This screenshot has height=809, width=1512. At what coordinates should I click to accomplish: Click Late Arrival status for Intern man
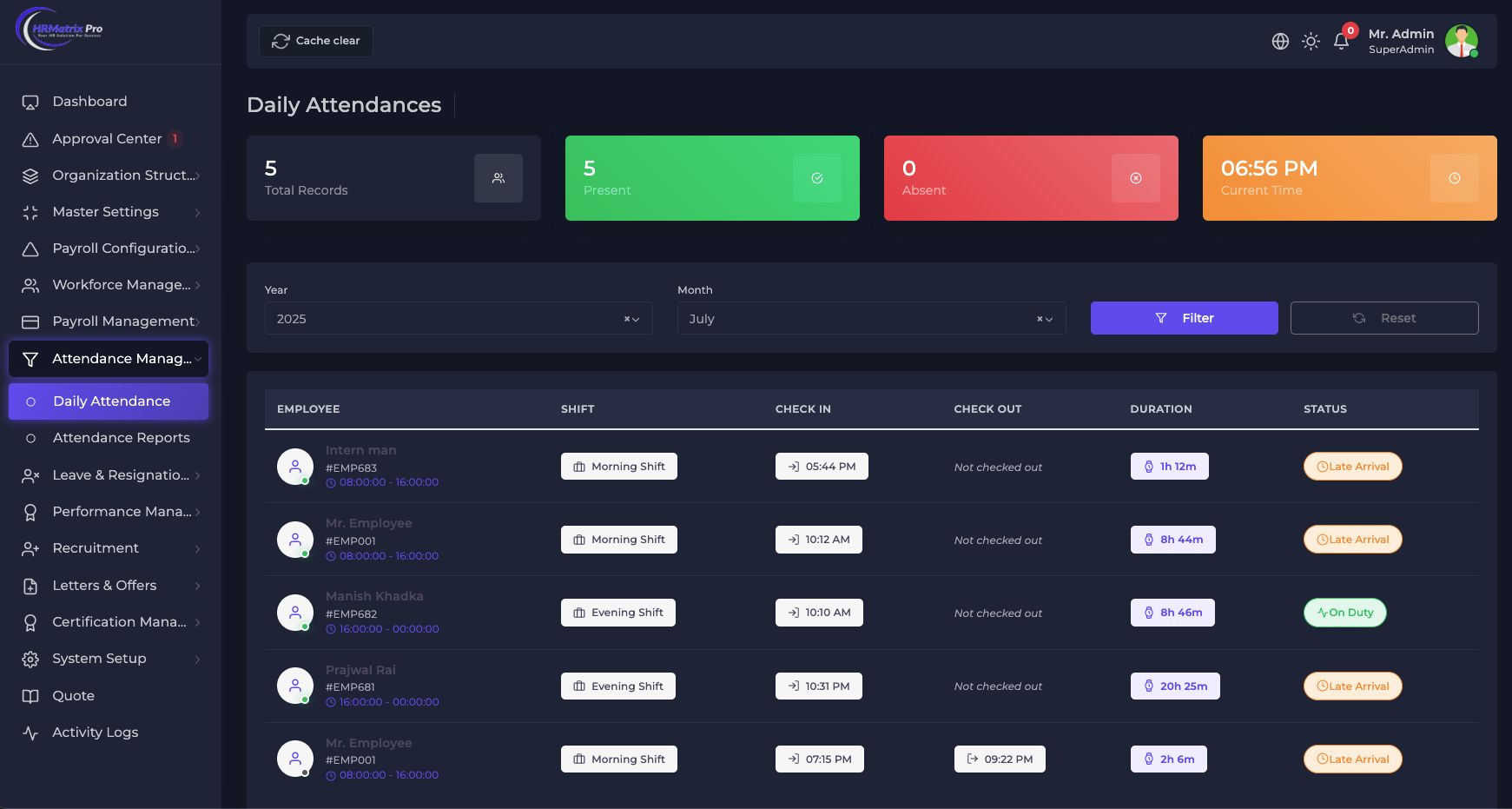(x=1353, y=467)
